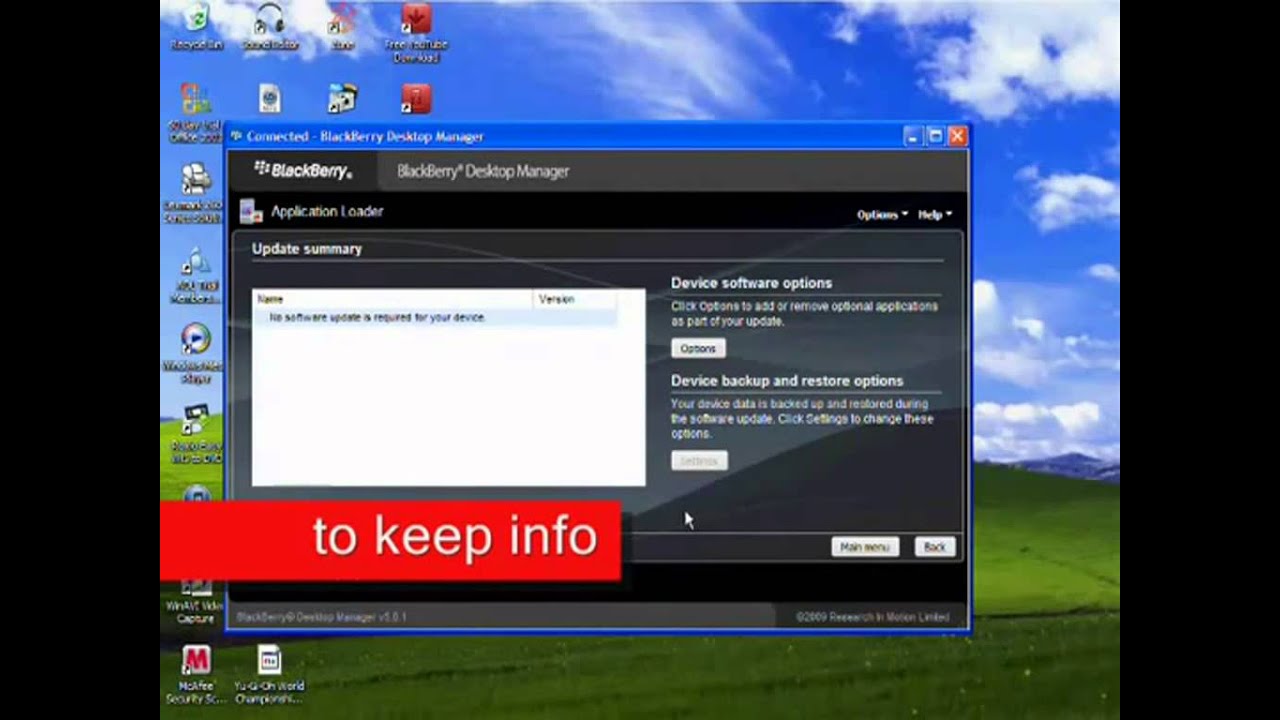Open the WinAVI Video Capture shortcut

tap(196, 600)
